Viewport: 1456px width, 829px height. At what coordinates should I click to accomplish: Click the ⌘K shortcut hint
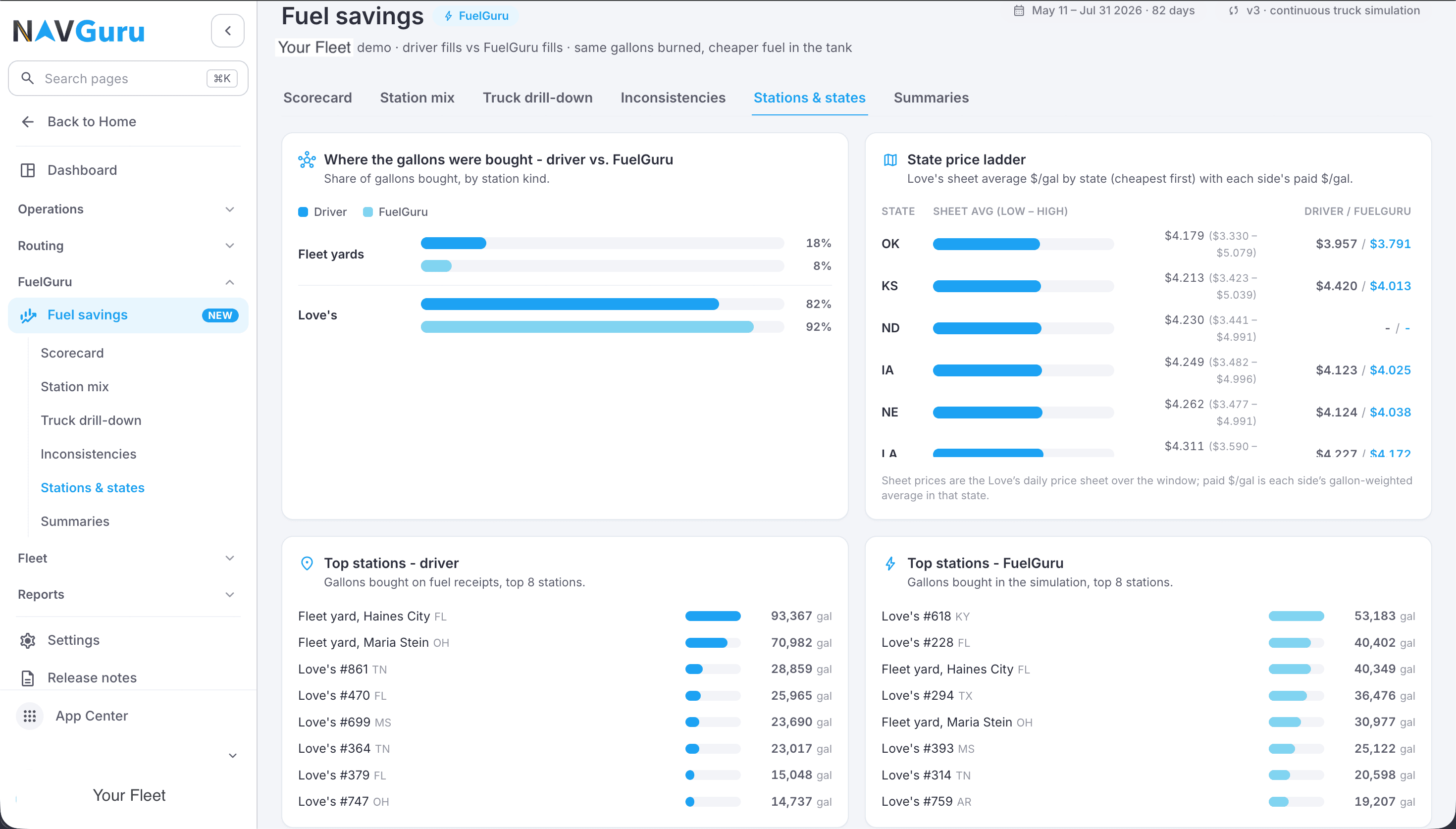pos(222,78)
